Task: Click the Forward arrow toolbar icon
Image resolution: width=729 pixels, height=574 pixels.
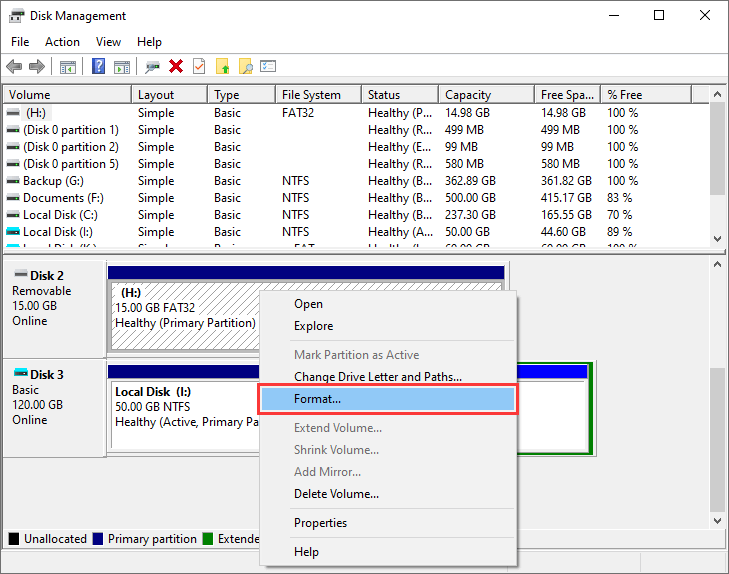Action: 36,67
